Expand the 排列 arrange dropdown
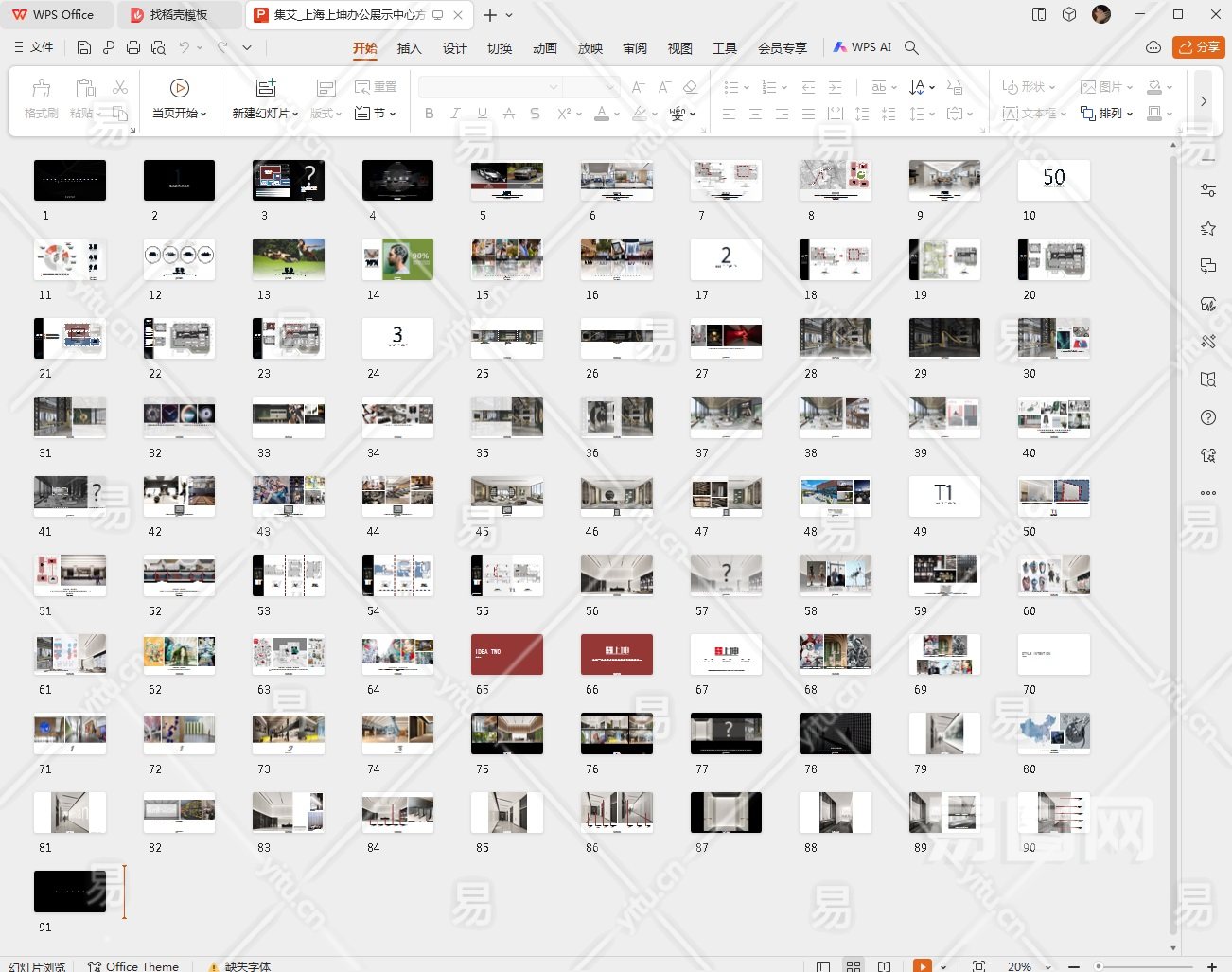1232x972 pixels. coord(1106,114)
